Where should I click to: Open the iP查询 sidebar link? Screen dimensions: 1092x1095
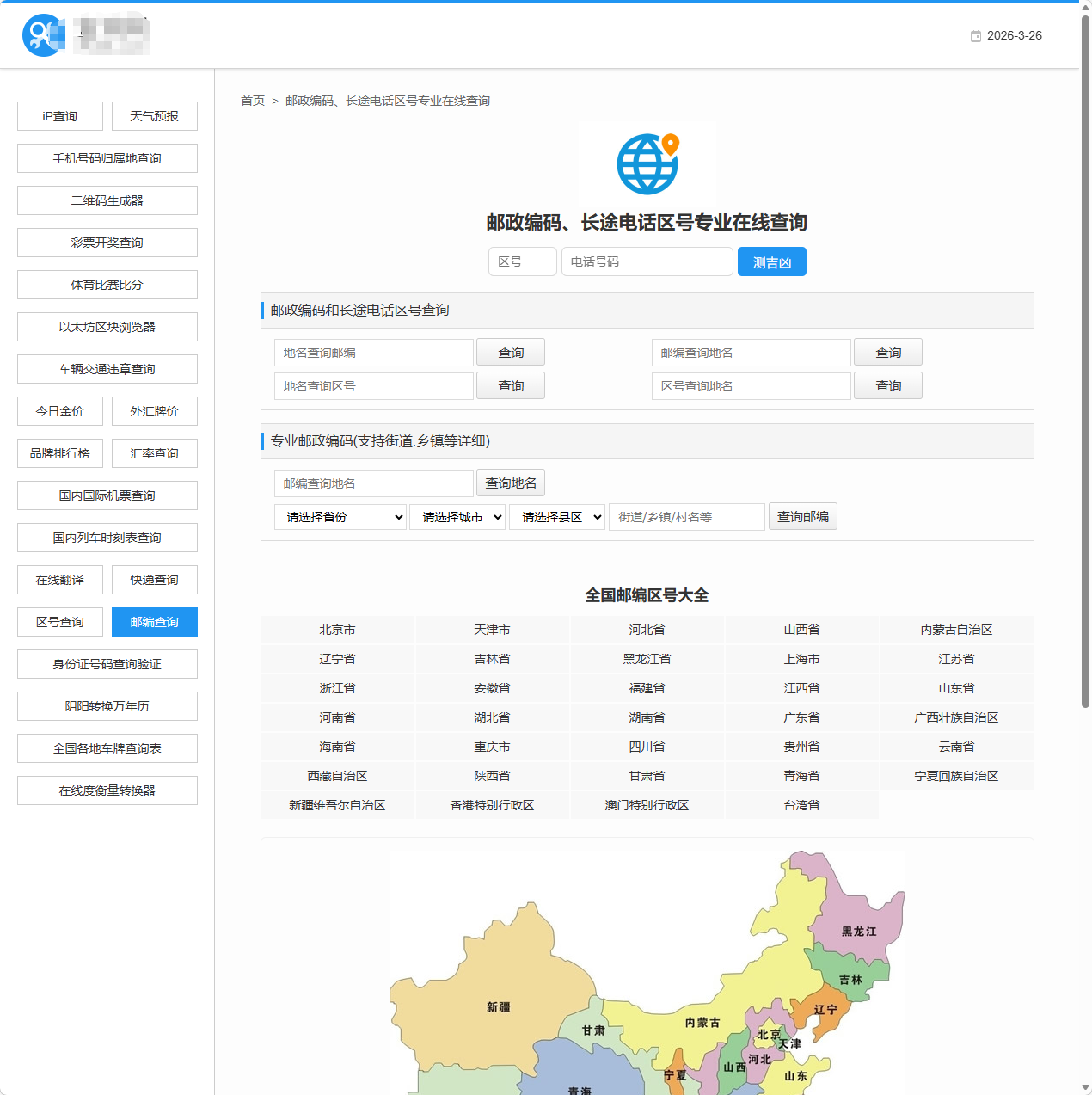click(x=59, y=115)
